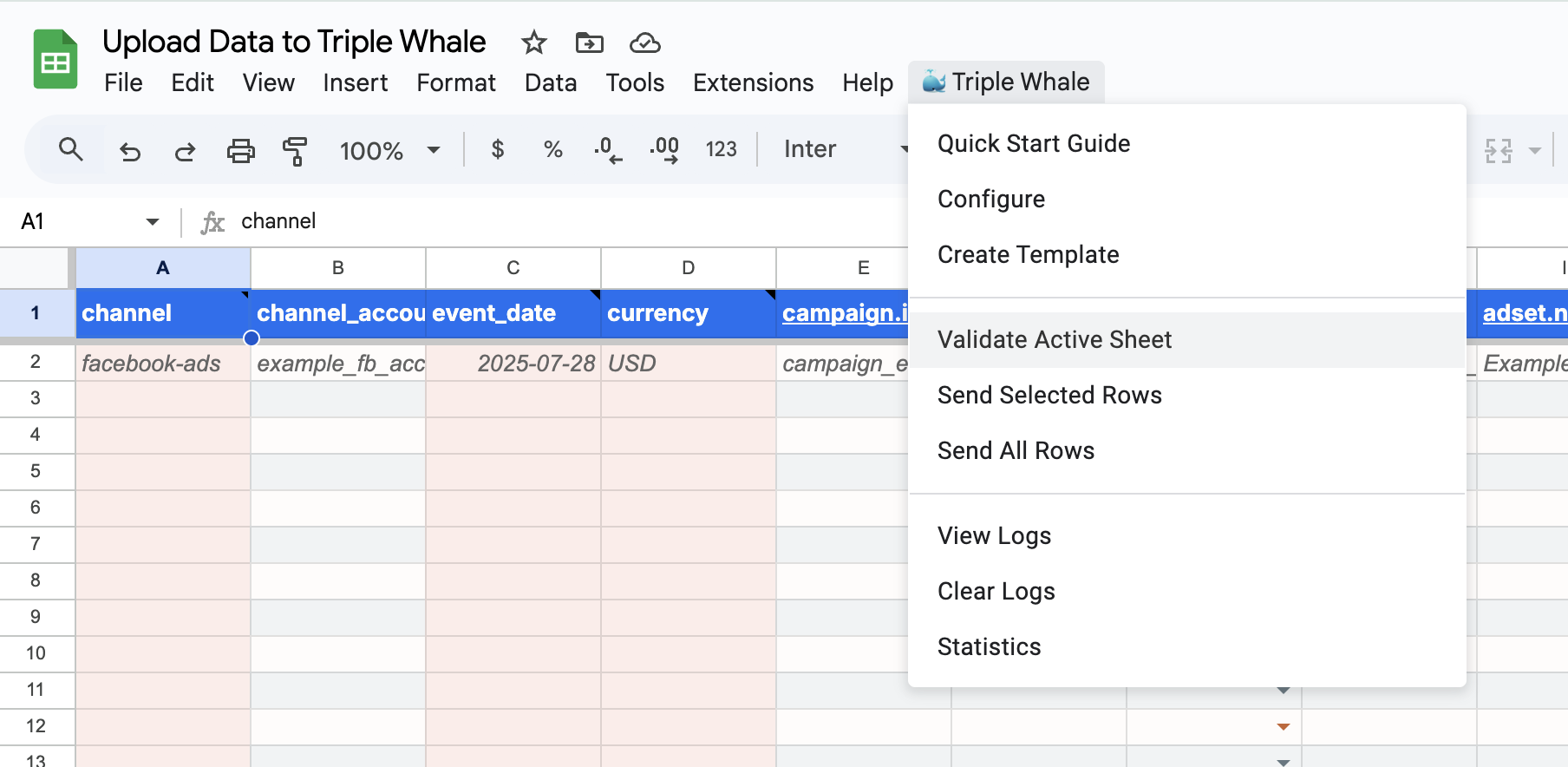Open the Extensions menu
The width and height of the screenshot is (1568, 767).
click(x=754, y=82)
